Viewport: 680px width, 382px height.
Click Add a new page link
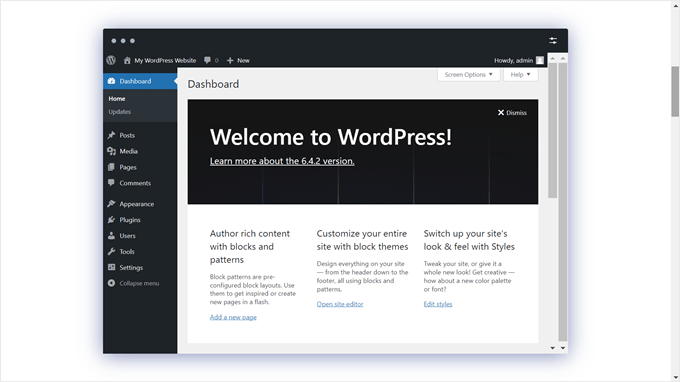[233, 317]
